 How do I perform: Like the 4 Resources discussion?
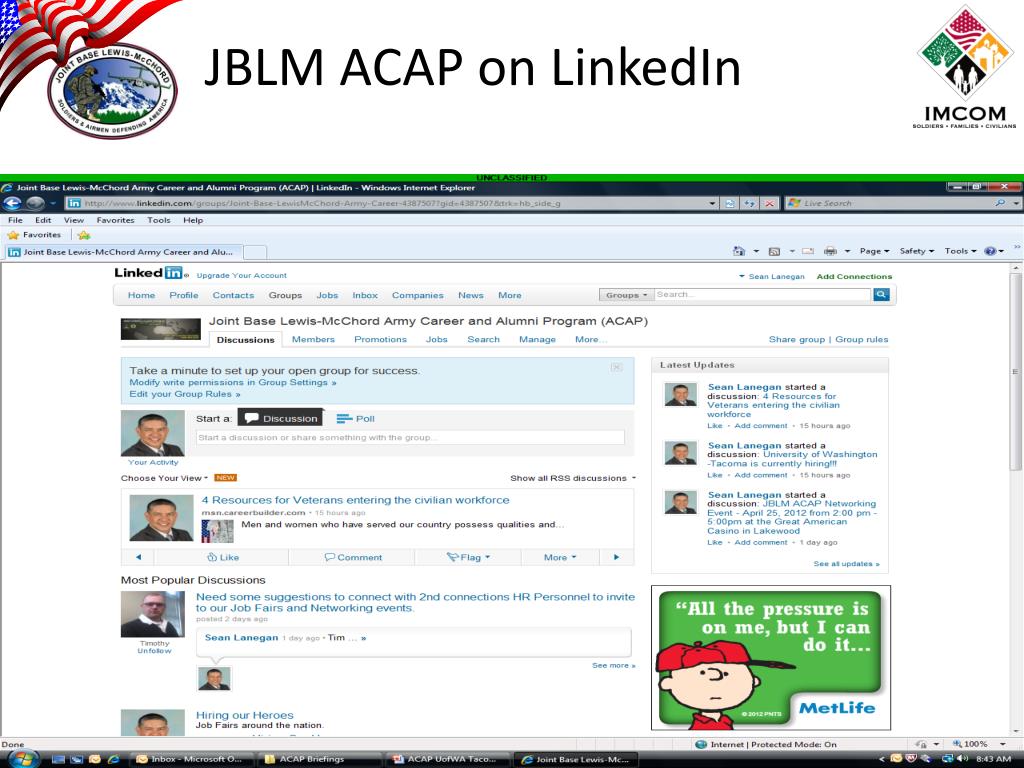click(223, 557)
